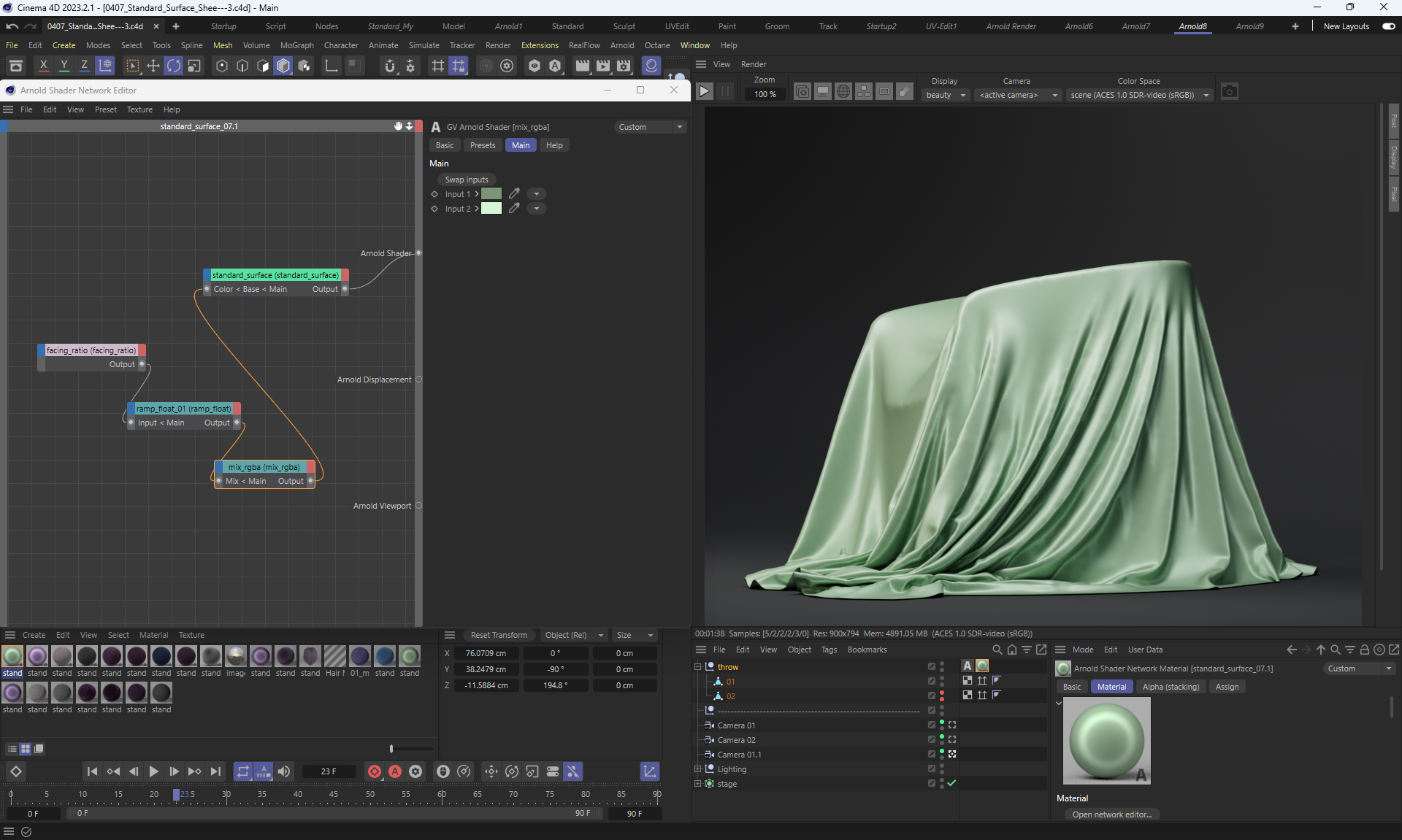Viewport: 1402px width, 840px height.
Task: Select the mix_rgba node
Action: 264,467
